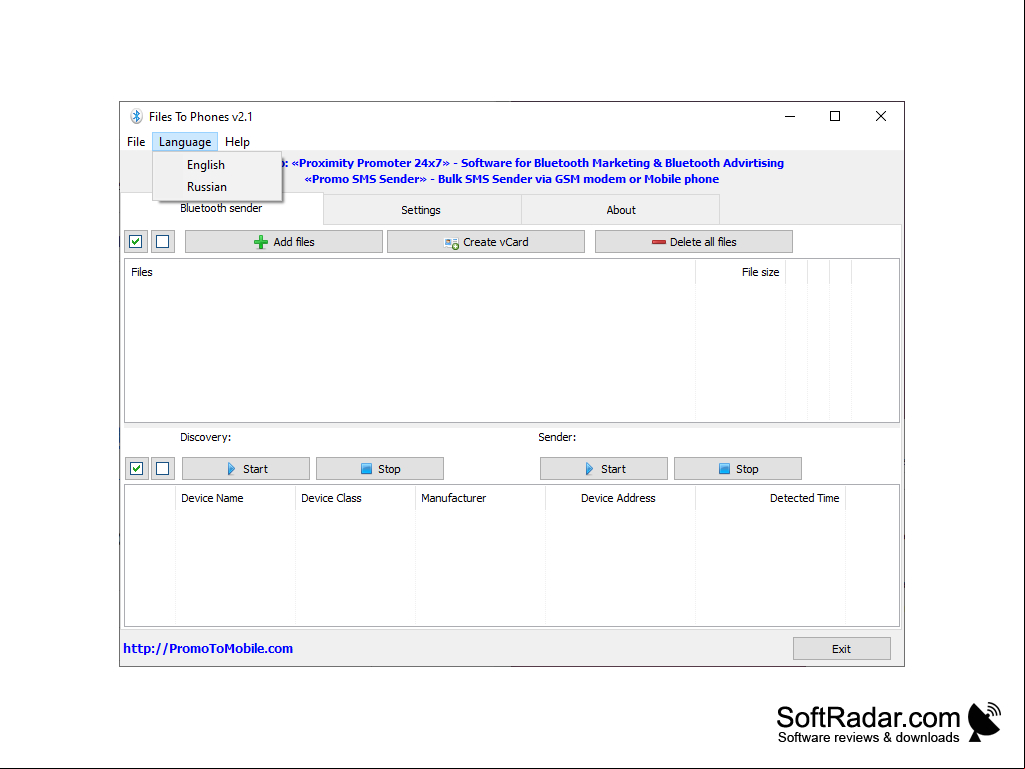Uncheck all files with empty box
The height and width of the screenshot is (769, 1025).
click(163, 241)
